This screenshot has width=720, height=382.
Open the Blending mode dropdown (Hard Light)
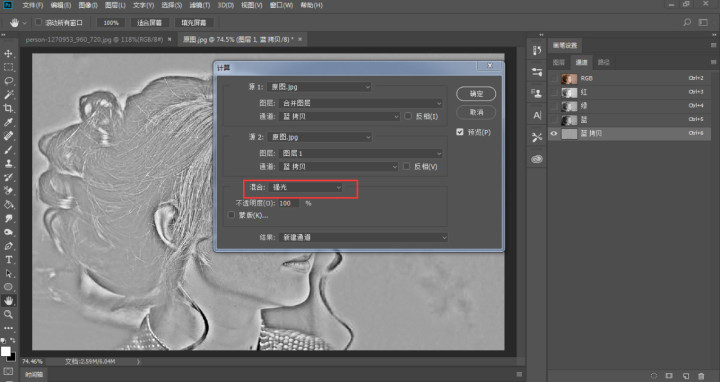click(306, 187)
